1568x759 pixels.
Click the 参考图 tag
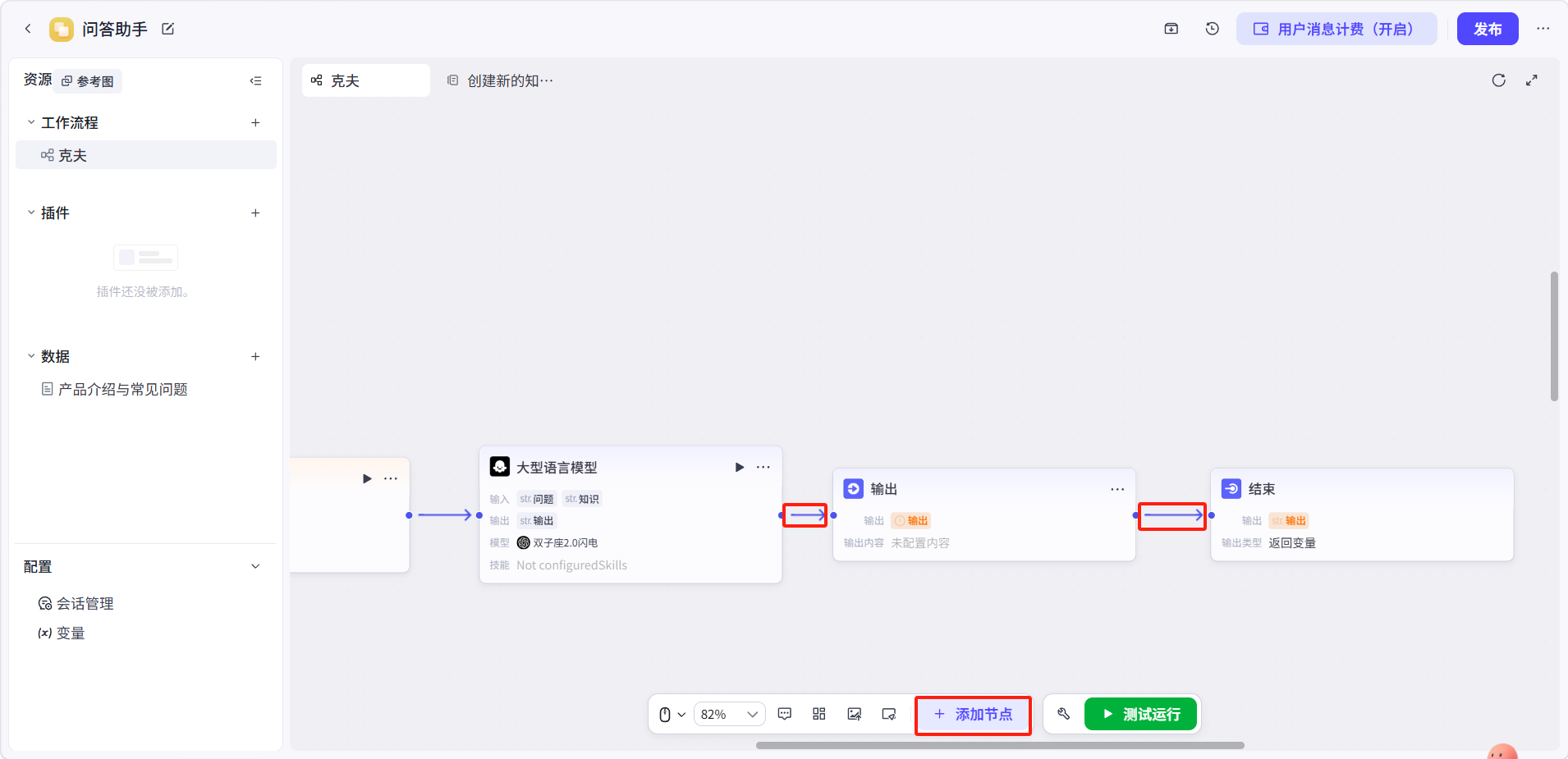pyautogui.click(x=89, y=81)
